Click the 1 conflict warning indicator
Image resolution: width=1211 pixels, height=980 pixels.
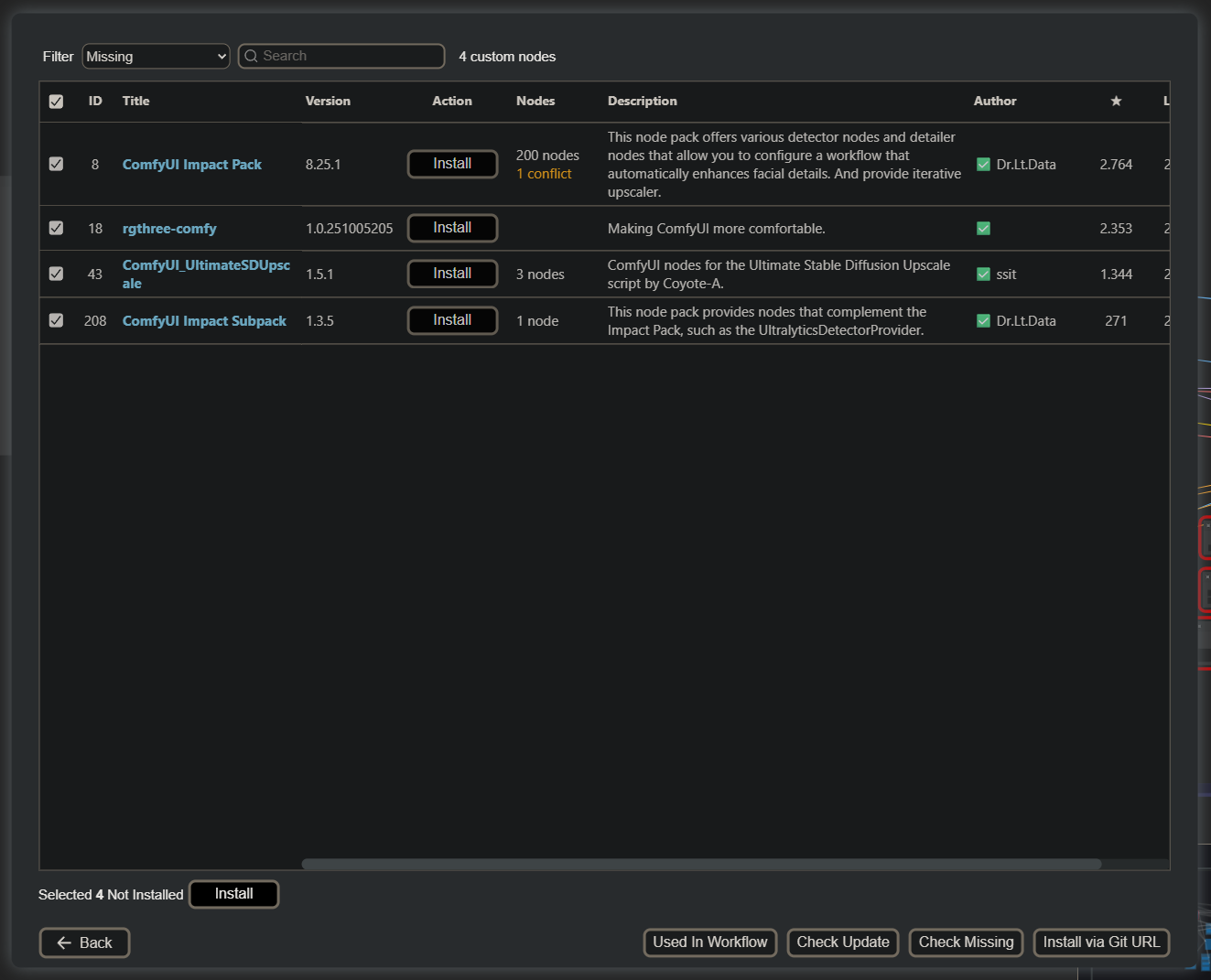click(544, 173)
